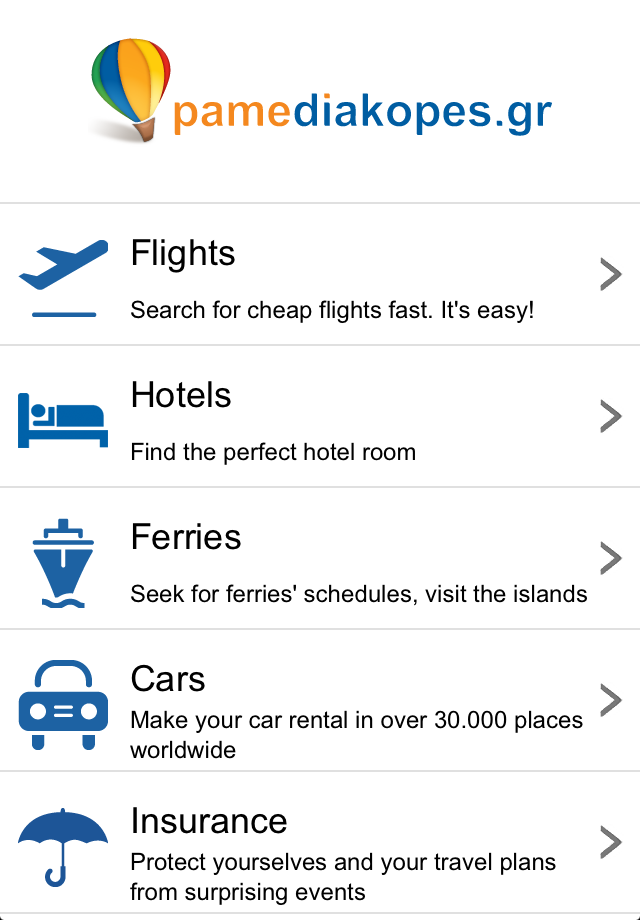Viewport: 640px width, 920px height.
Task: Tap the ship Ferries icon
Action: pos(63,561)
